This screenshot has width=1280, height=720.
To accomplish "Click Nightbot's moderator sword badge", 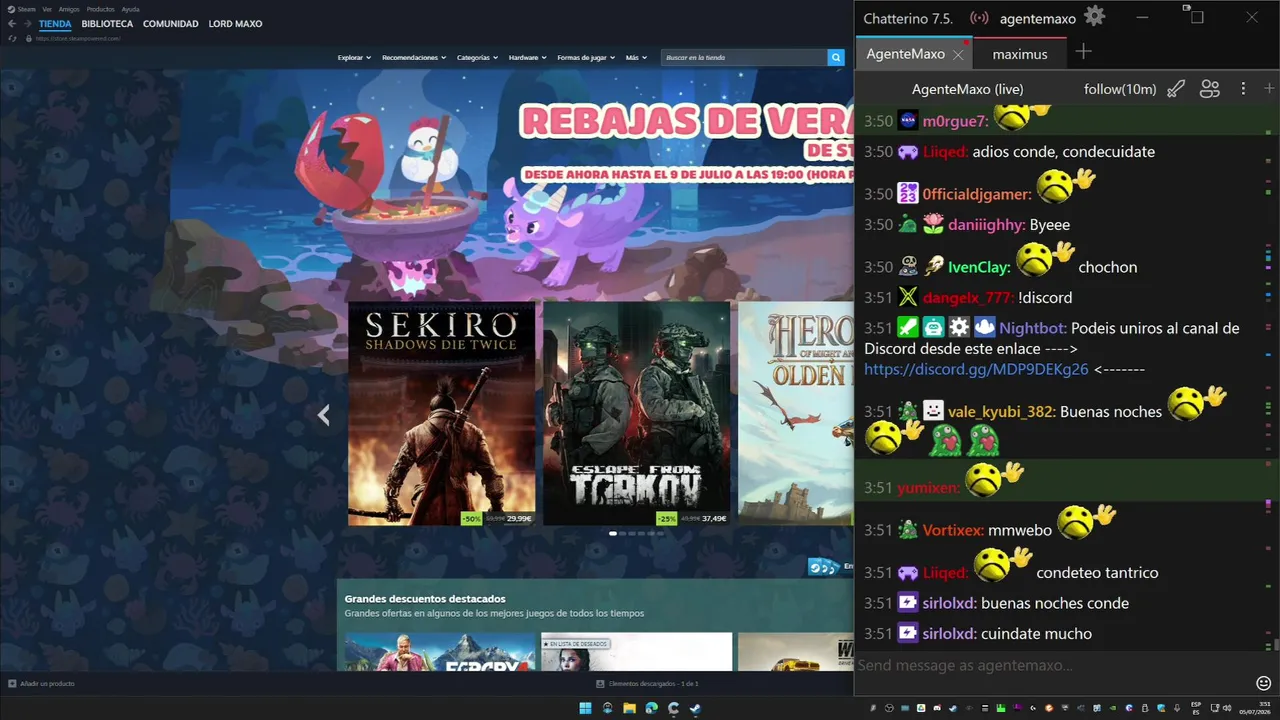I will point(906,327).
